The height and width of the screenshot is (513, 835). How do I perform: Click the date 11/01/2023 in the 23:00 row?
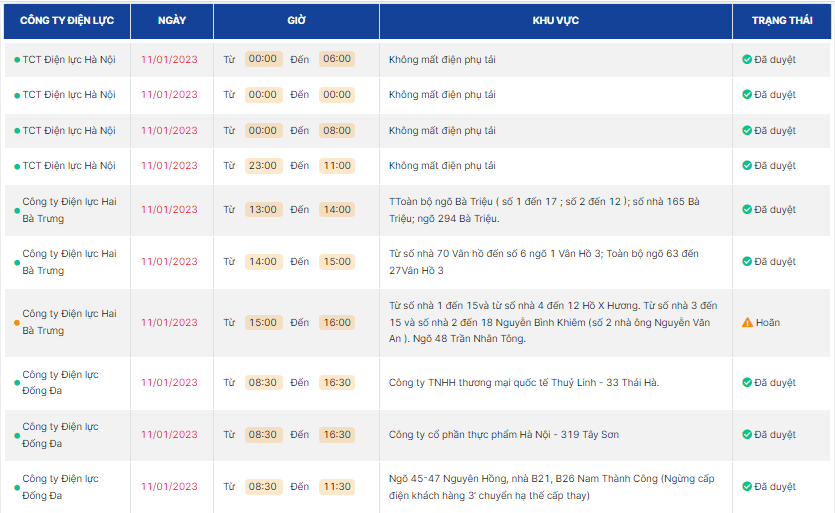pos(169,166)
